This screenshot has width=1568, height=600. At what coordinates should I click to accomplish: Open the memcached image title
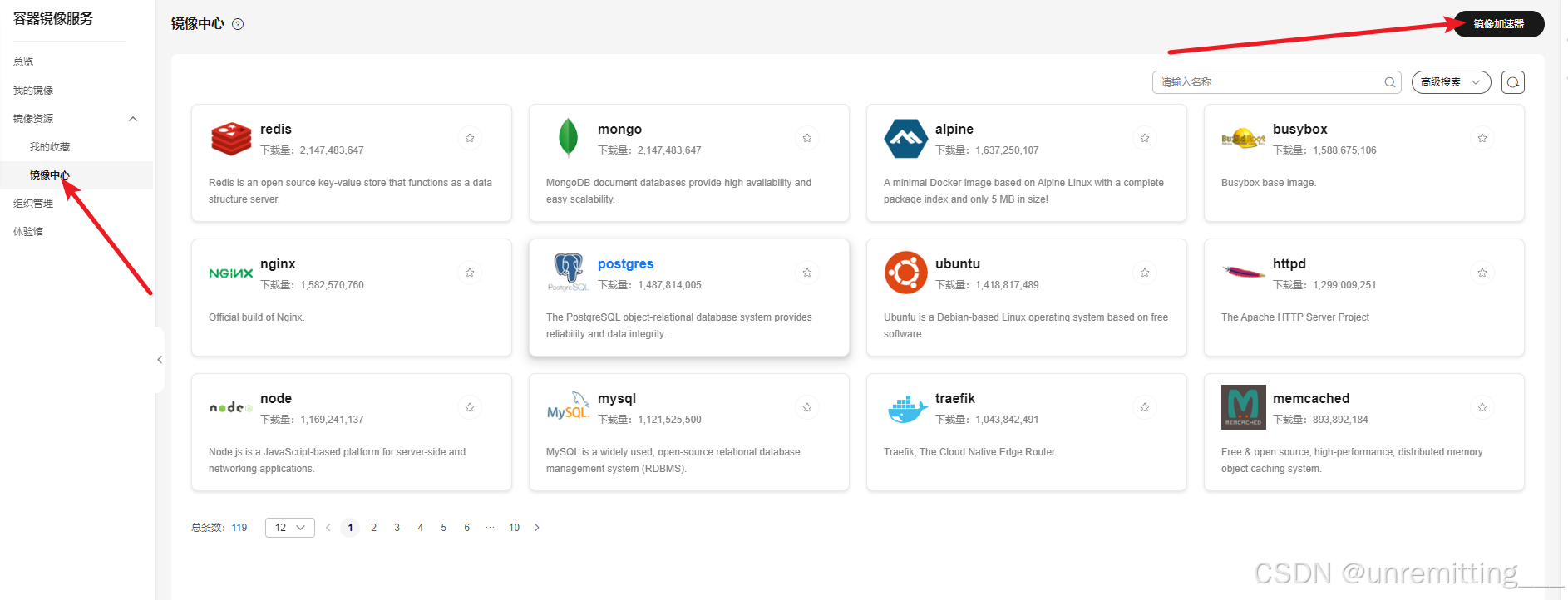point(1311,398)
